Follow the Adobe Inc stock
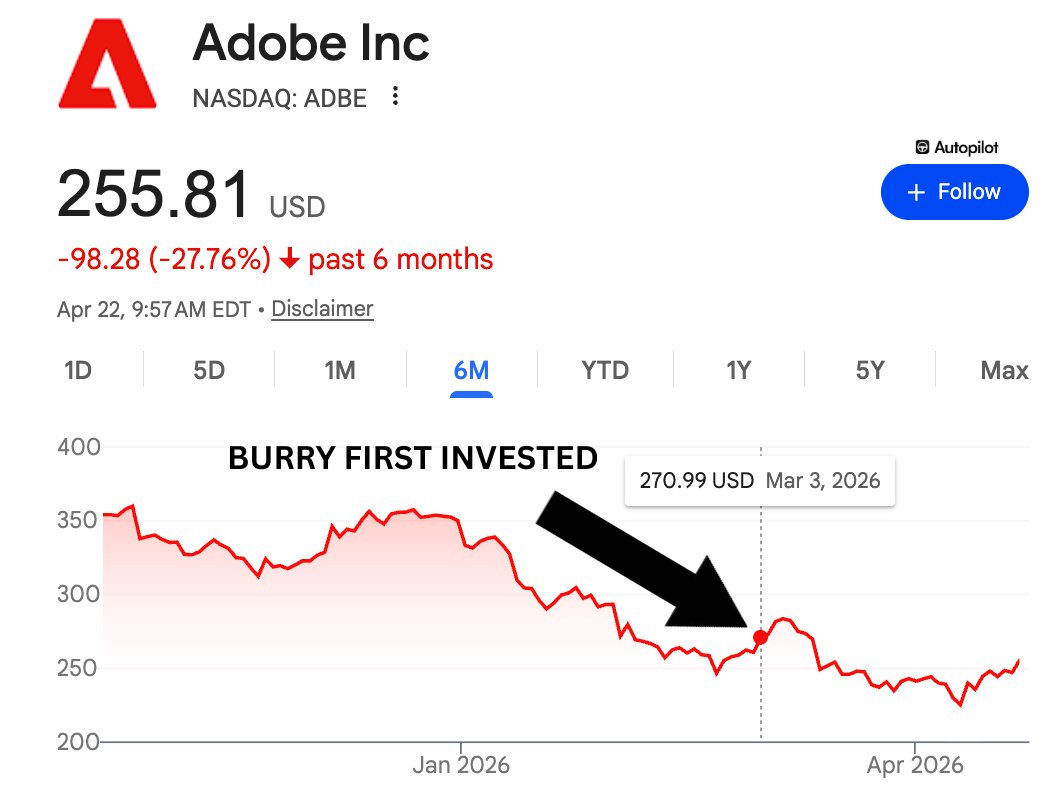The width and height of the screenshot is (1056, 798). (954, 192)
